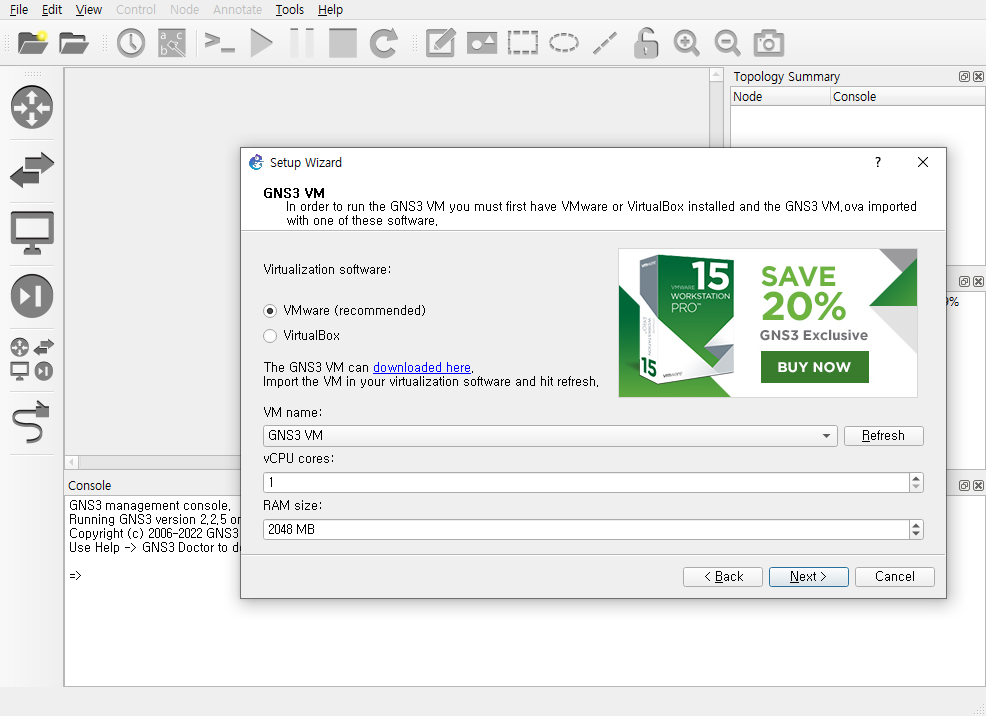Open snapshot manager clock icon
986x716 pixels.
tap(131, 43)
